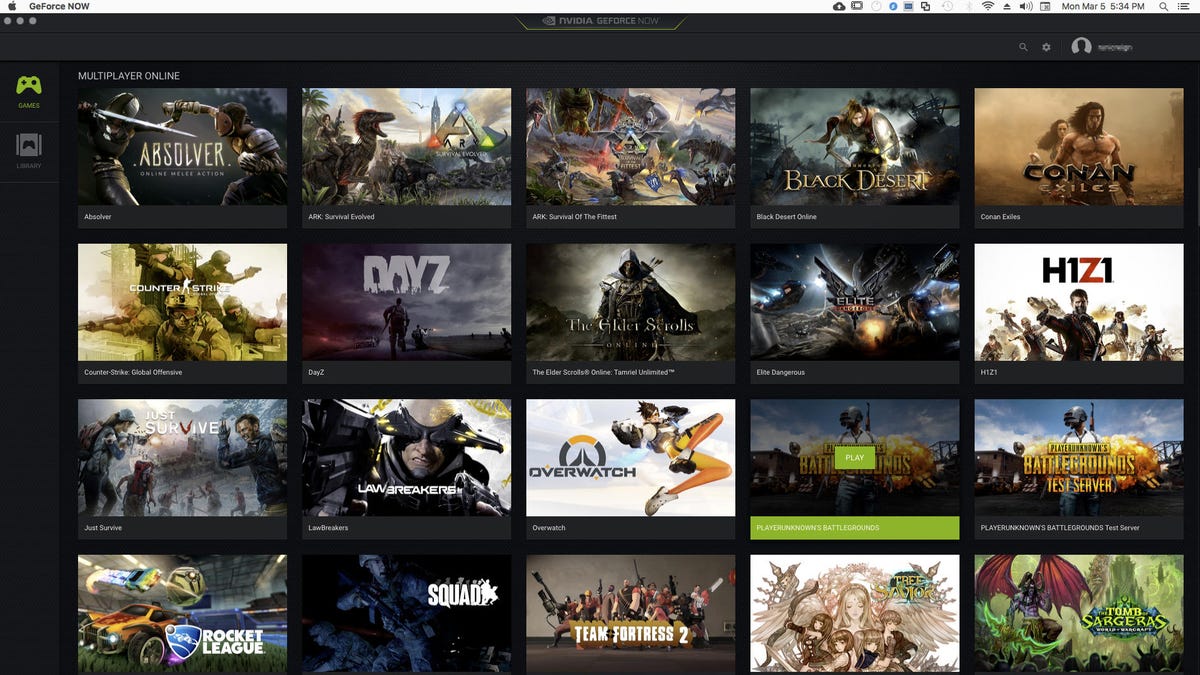Image resolution: width=1200 pixels, height=675 pixels.
Task: Click the NVIDIA GeForce NOW logo banner
Action: 598,18
